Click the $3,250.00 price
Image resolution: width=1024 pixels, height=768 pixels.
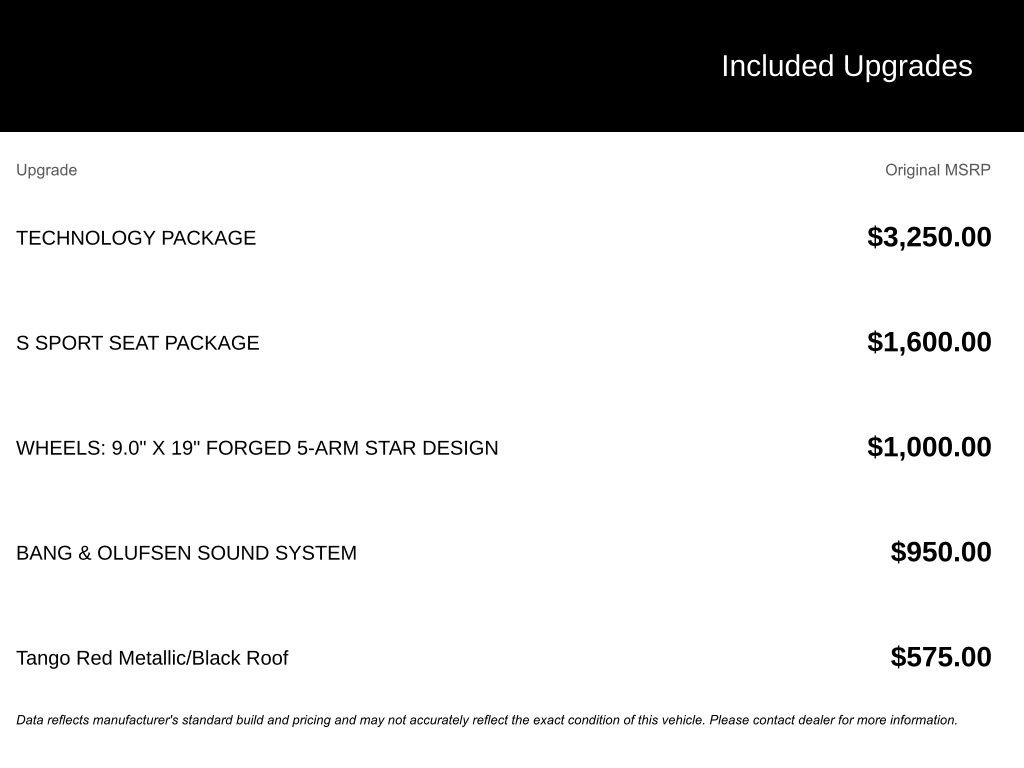[929, 237]
